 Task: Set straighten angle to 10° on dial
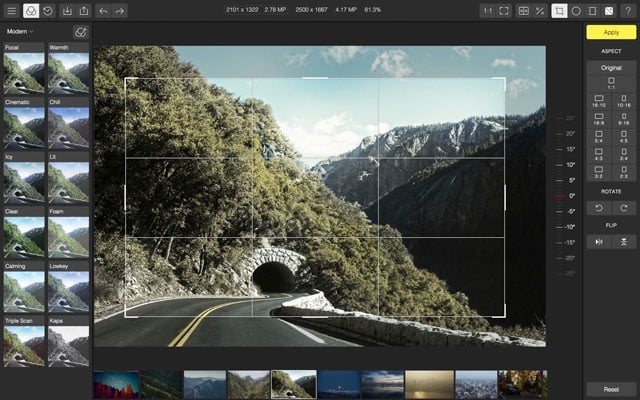(x=570, y=165)
